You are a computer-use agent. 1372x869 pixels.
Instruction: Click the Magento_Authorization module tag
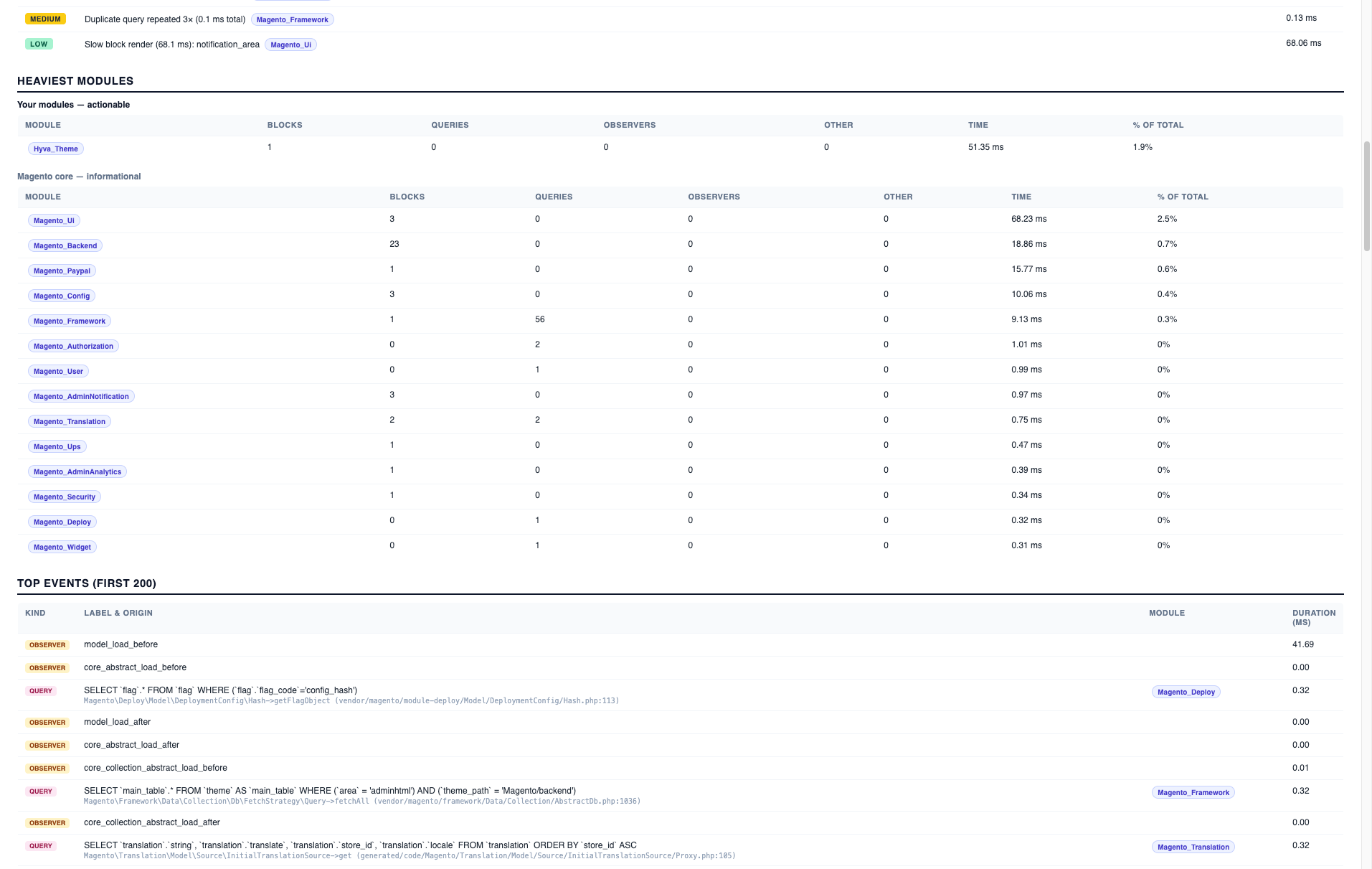(73, 346)
